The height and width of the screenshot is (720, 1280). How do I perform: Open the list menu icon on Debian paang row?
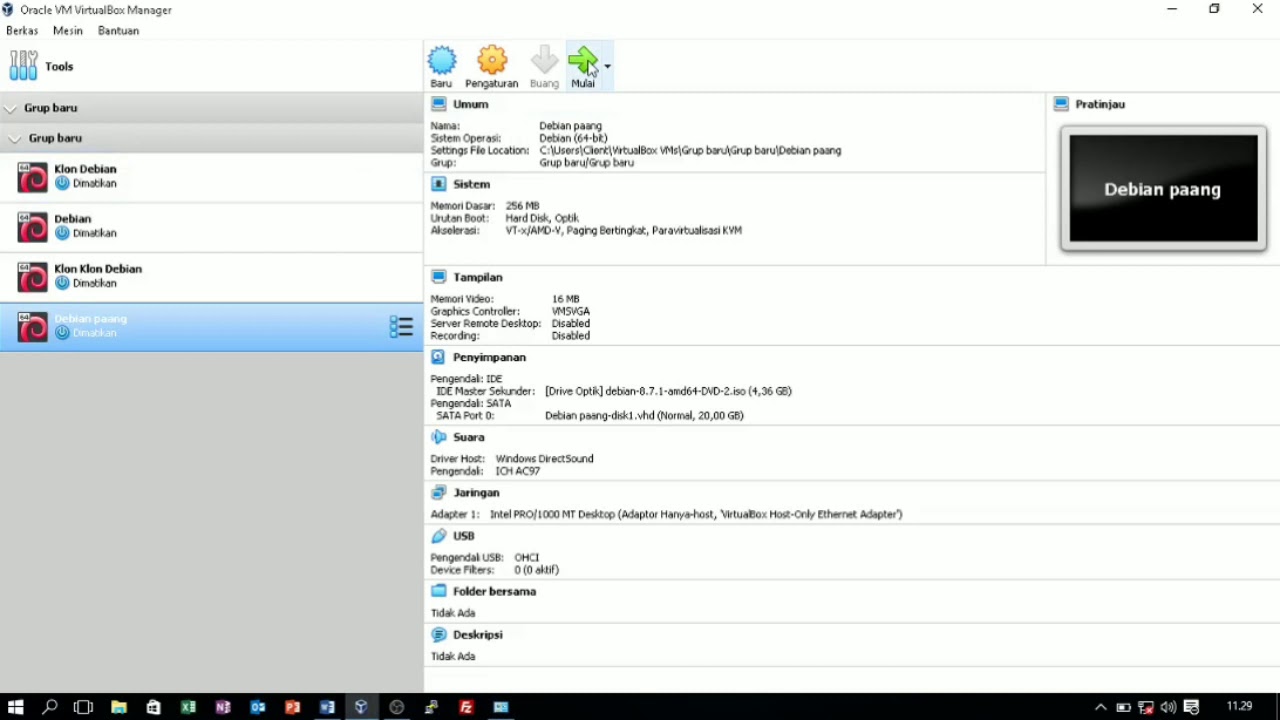tap(401, 327)
